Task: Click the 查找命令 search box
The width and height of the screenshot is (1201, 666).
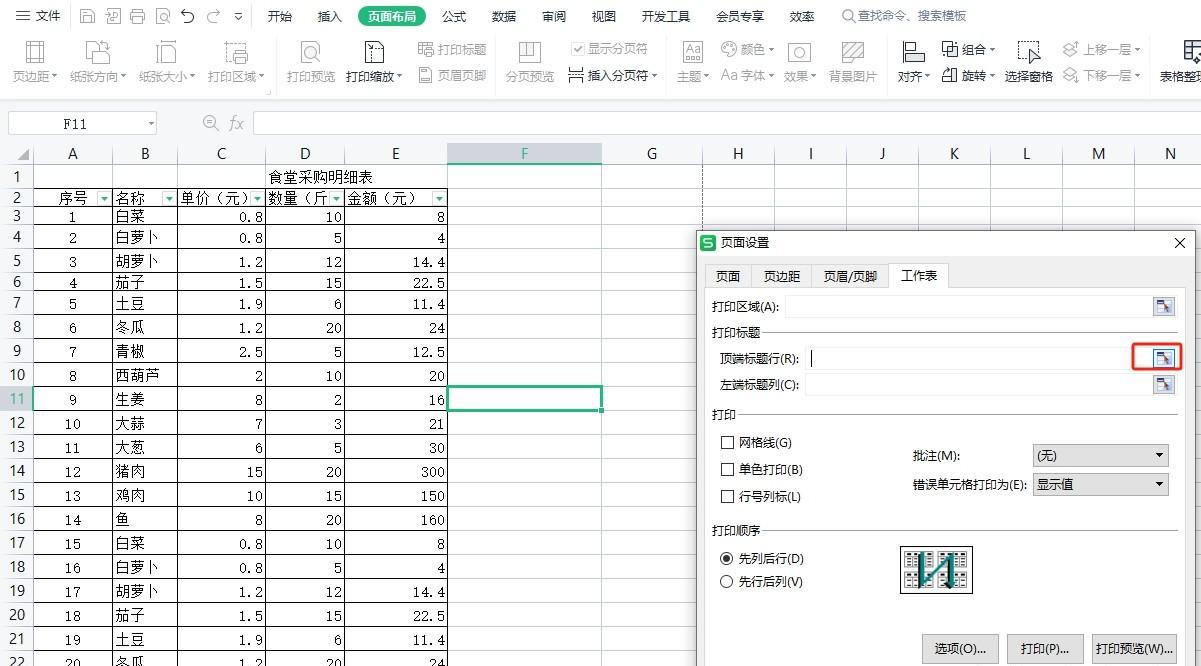Action: click(904, 16)
